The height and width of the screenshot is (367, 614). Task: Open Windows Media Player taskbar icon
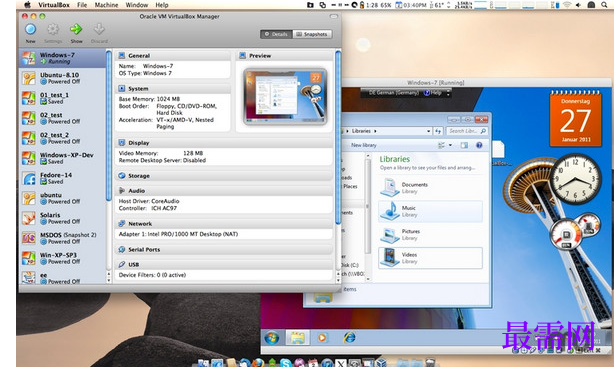322,337
